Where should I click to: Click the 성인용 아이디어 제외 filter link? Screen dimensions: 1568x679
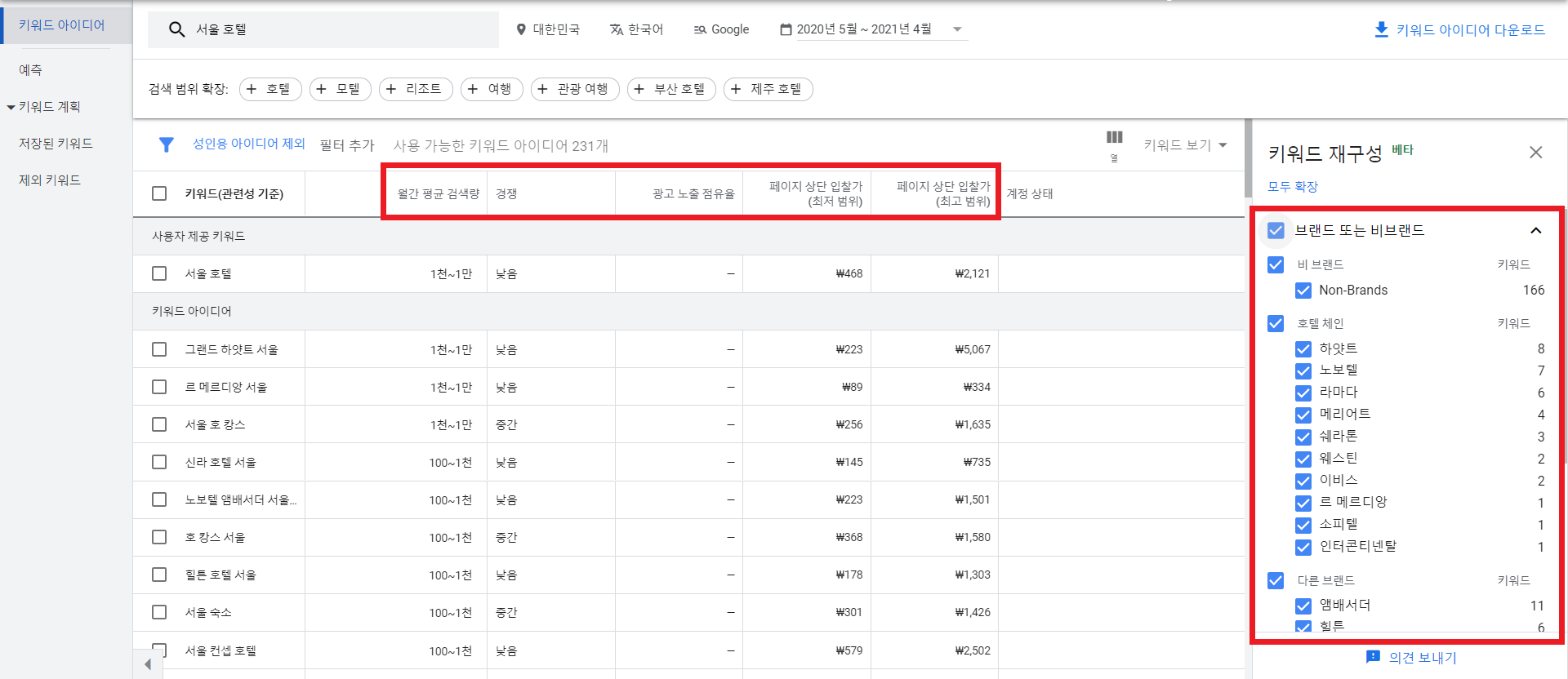coord(248,144)
